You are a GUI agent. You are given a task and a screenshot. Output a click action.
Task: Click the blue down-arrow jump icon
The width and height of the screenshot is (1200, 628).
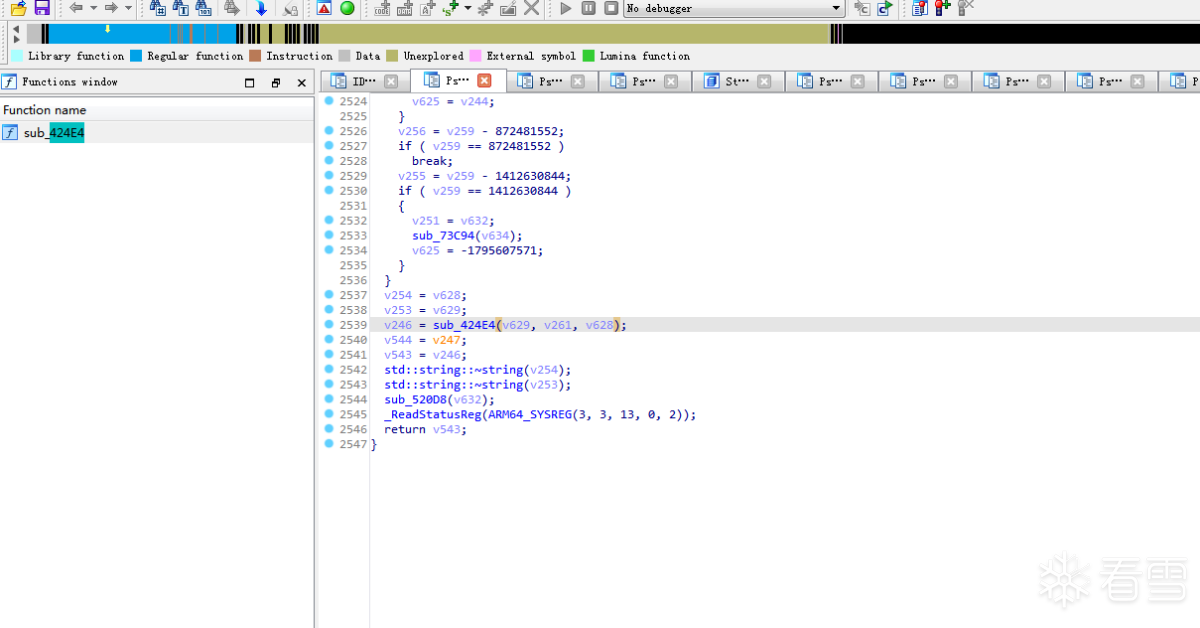pyautogui.click(x=261, y=8)
